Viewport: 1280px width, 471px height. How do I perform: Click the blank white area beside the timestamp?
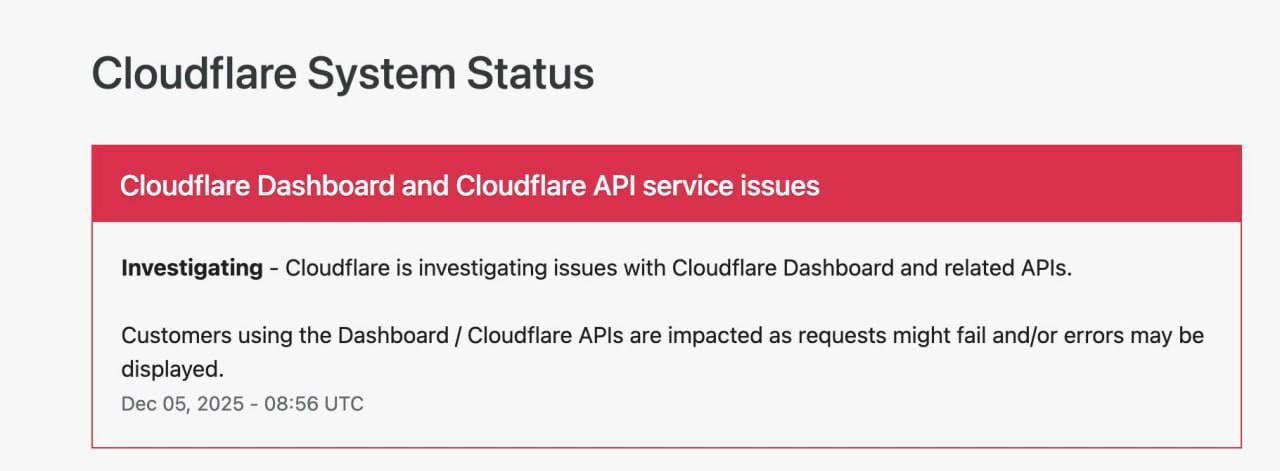pos(800,404)
